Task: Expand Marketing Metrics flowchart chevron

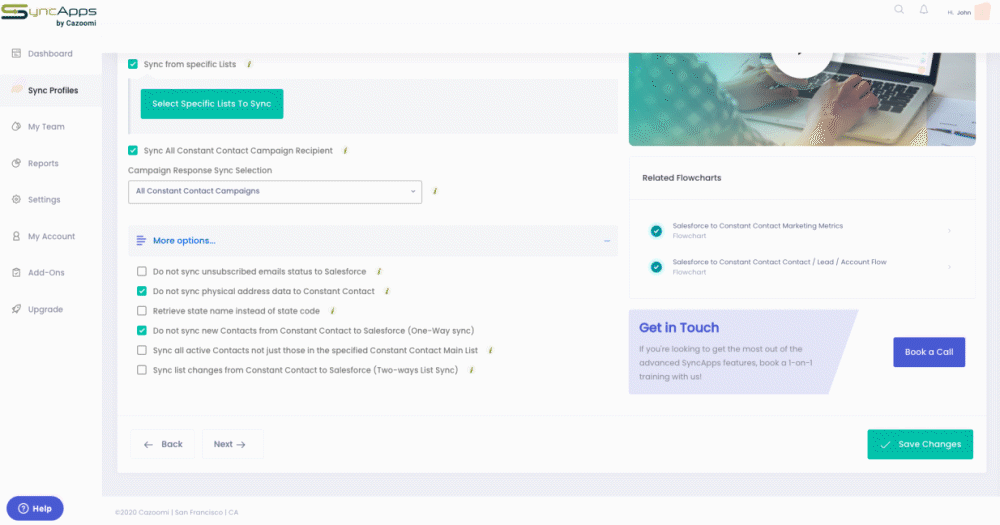Action: coord(949,231)
